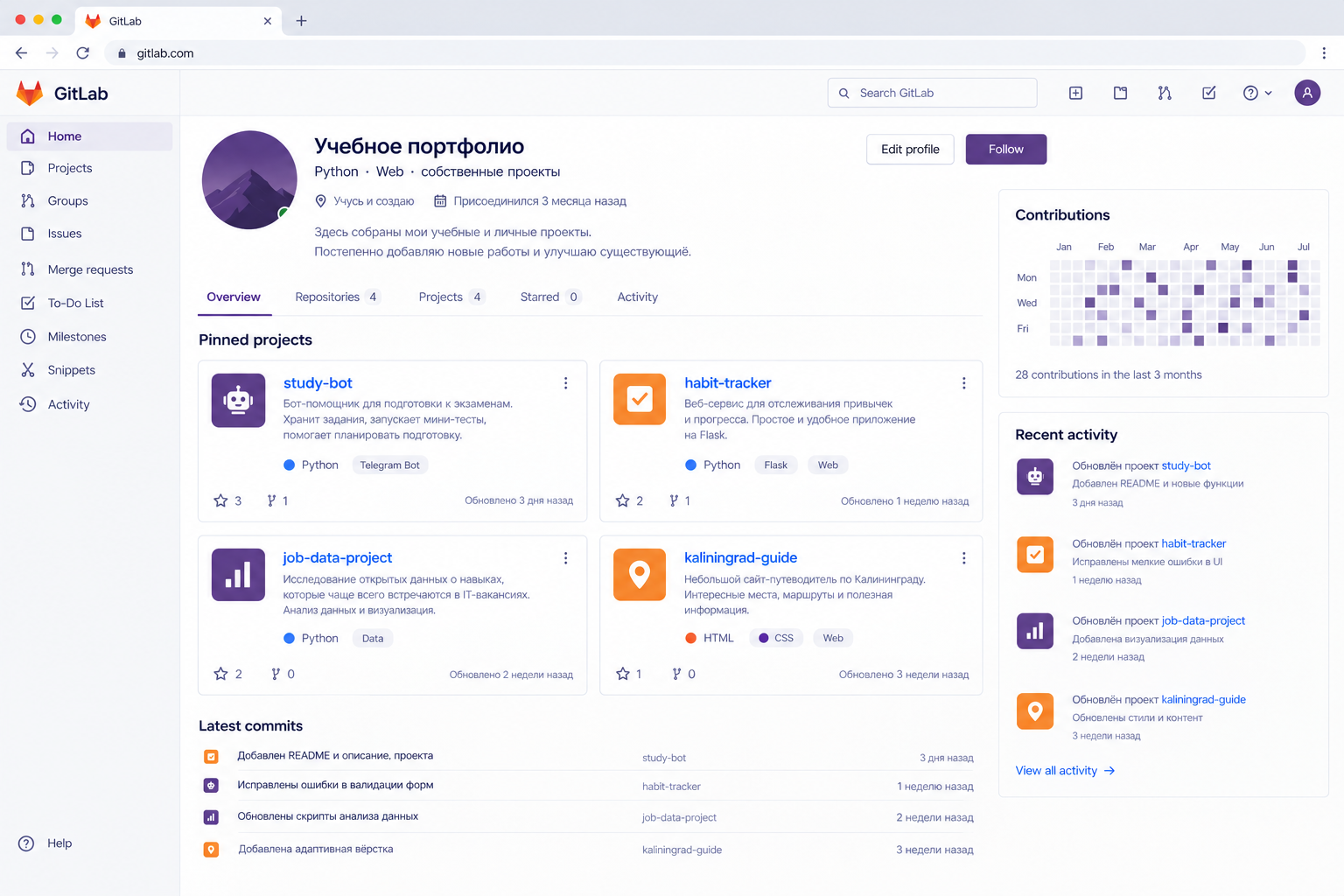Select the Telegram Bot tag
Image resolution: width=1344 pixels, height=896 pixels.
tap(390, 465)
